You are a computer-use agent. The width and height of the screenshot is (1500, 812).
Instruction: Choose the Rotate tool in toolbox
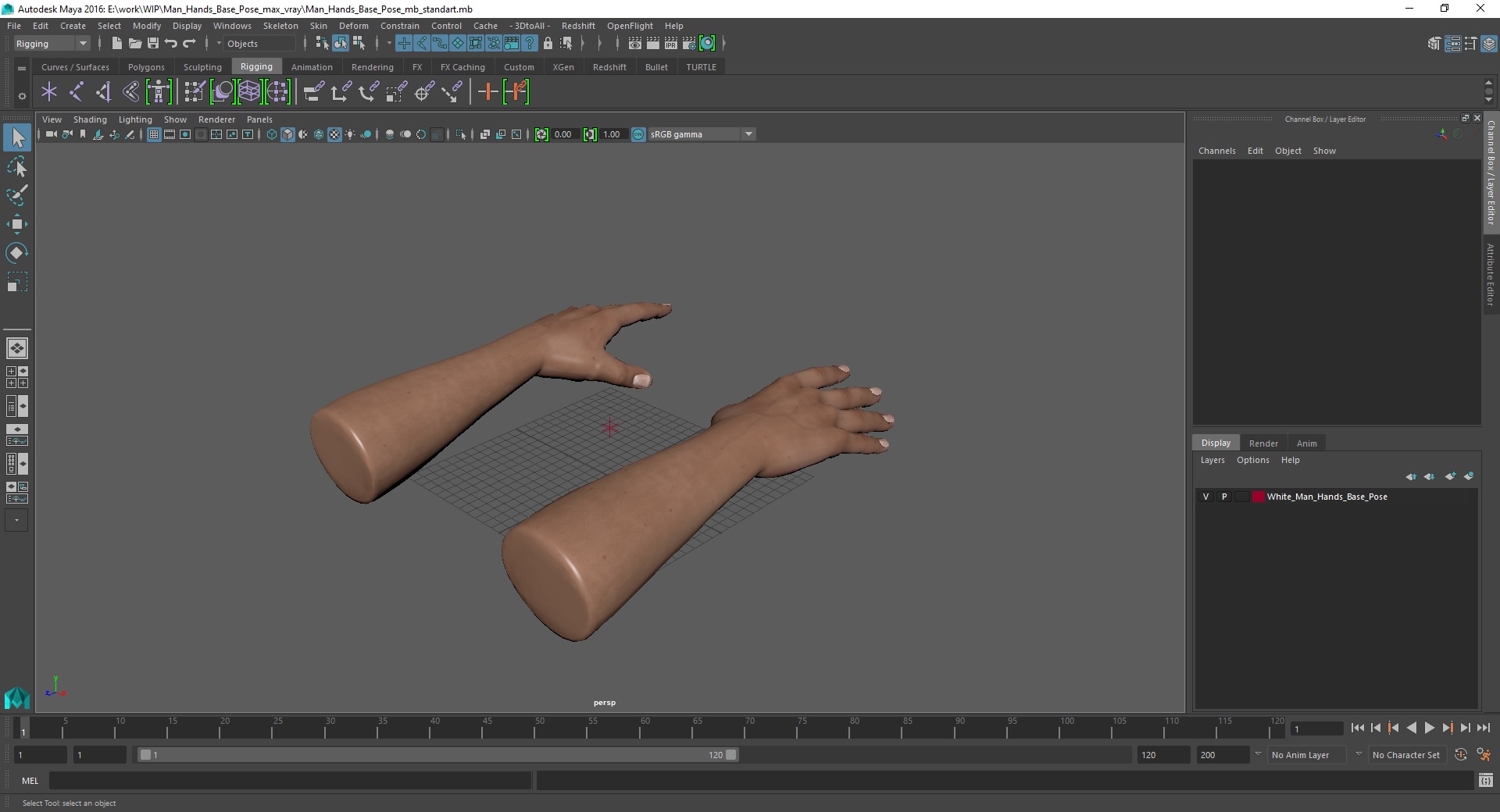tap(17, 253)
